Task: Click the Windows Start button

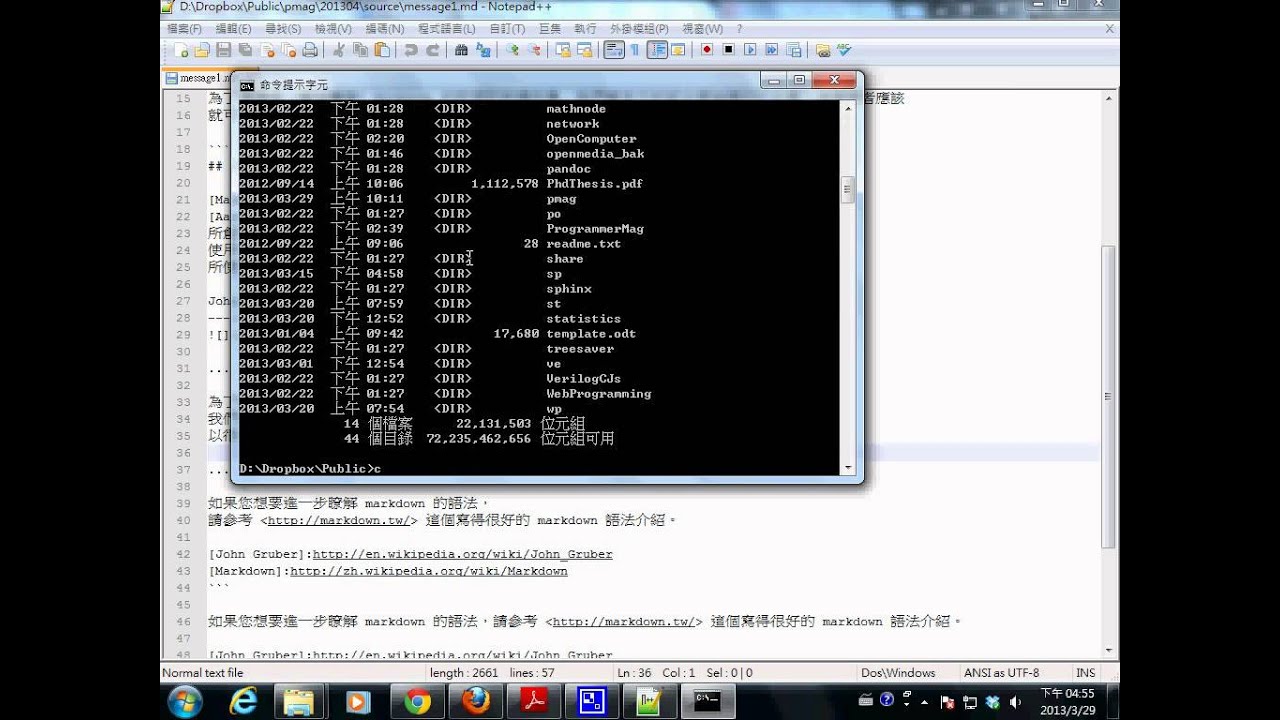Action: click(184, 702)
